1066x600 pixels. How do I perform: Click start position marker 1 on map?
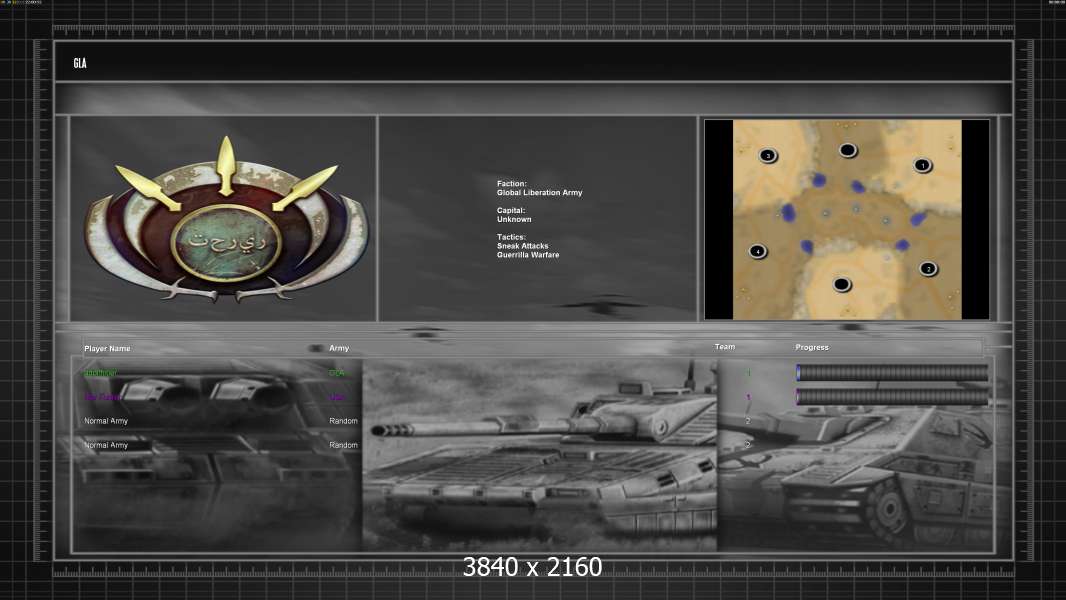point(922,165)
